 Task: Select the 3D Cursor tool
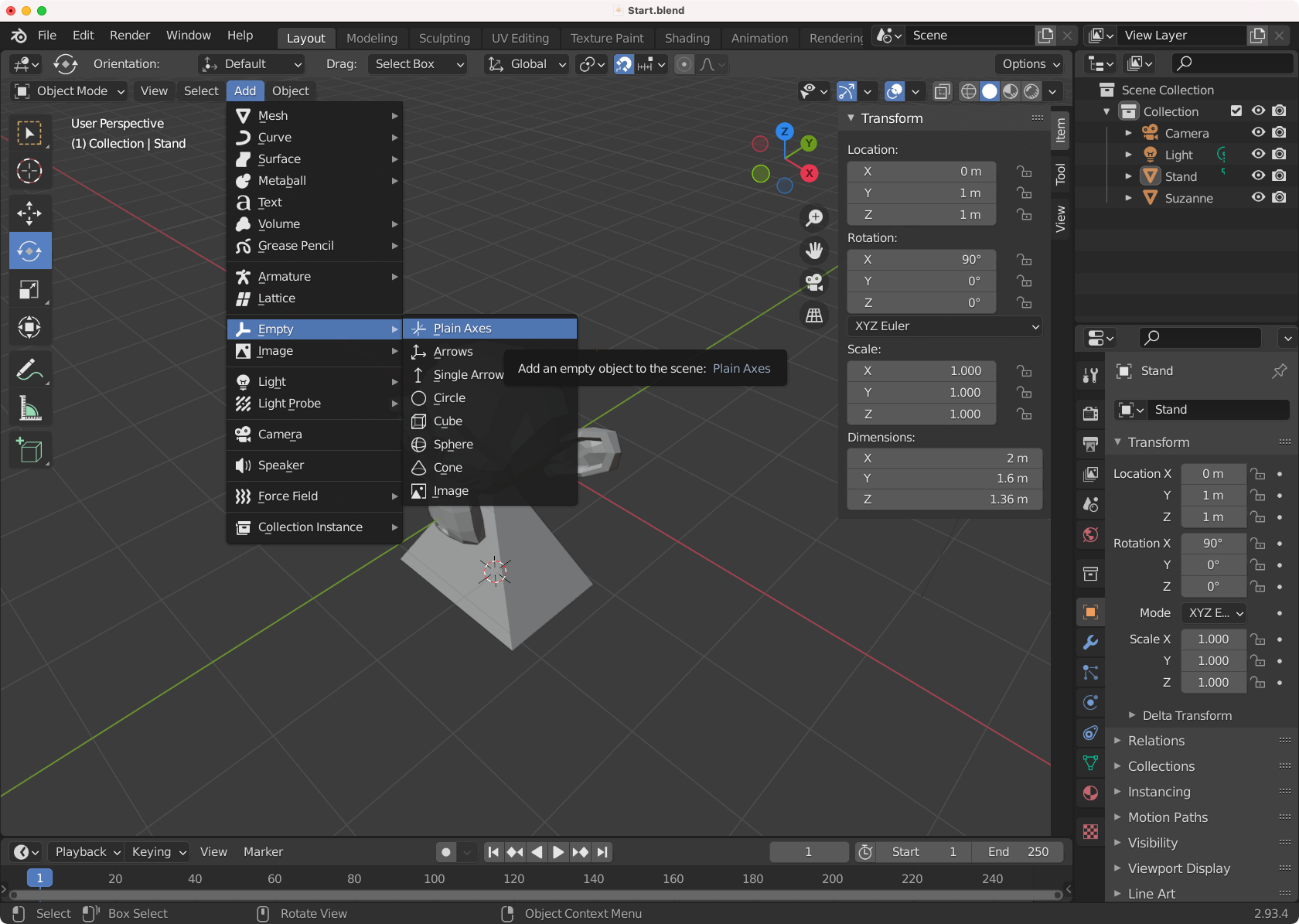pyautogui.click(x=29, y=171)
